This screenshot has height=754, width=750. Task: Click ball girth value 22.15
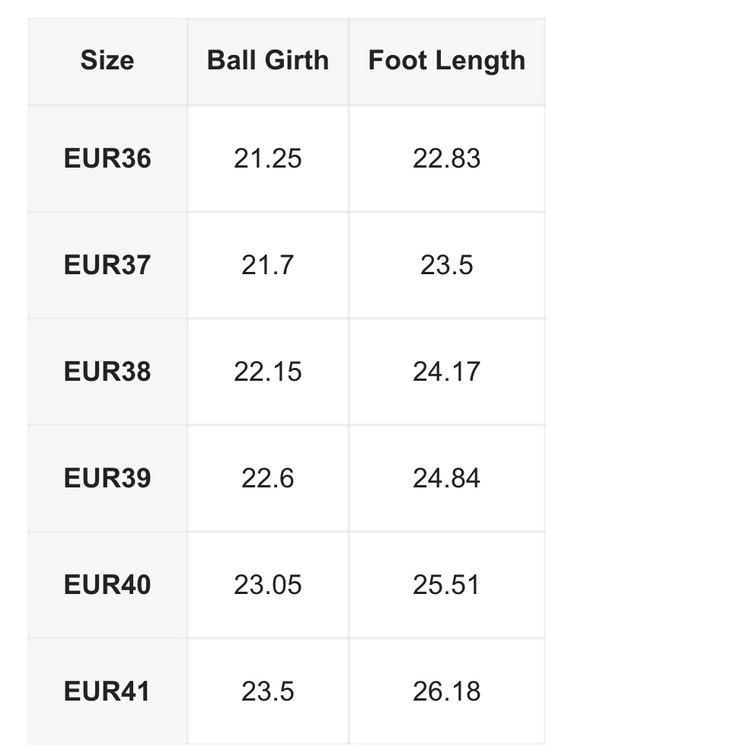tap(267, 372)
